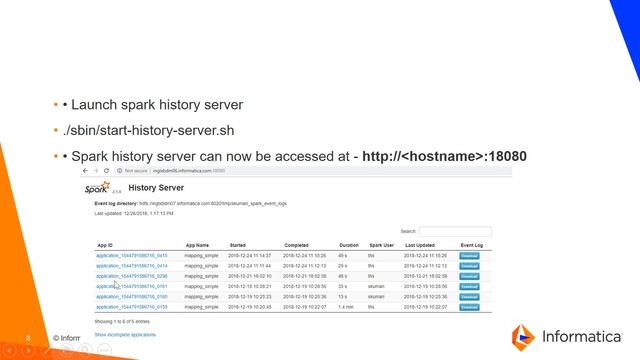Click the './sbin/start-history-server.sh' command text

click(x=149, y=131)
